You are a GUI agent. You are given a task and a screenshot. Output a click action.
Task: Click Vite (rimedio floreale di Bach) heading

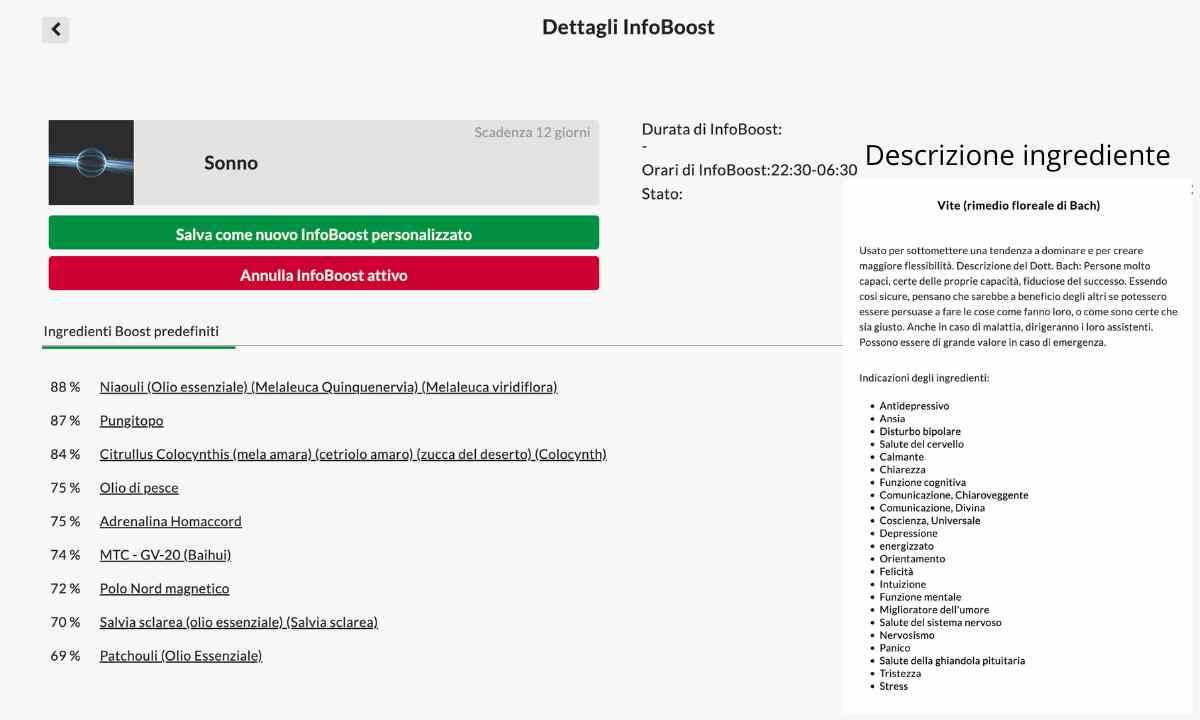point(1018,206)
